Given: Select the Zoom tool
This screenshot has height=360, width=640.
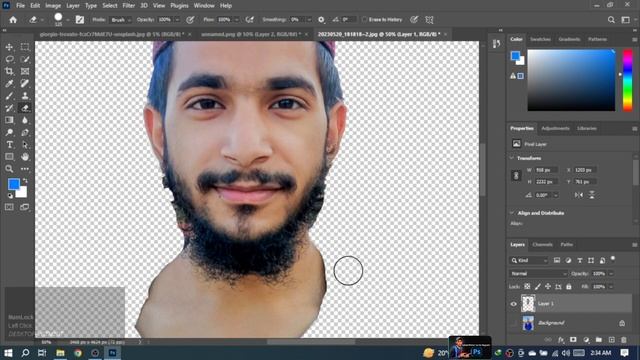Looking at the screenshot, I should click(x=9, y=169).
